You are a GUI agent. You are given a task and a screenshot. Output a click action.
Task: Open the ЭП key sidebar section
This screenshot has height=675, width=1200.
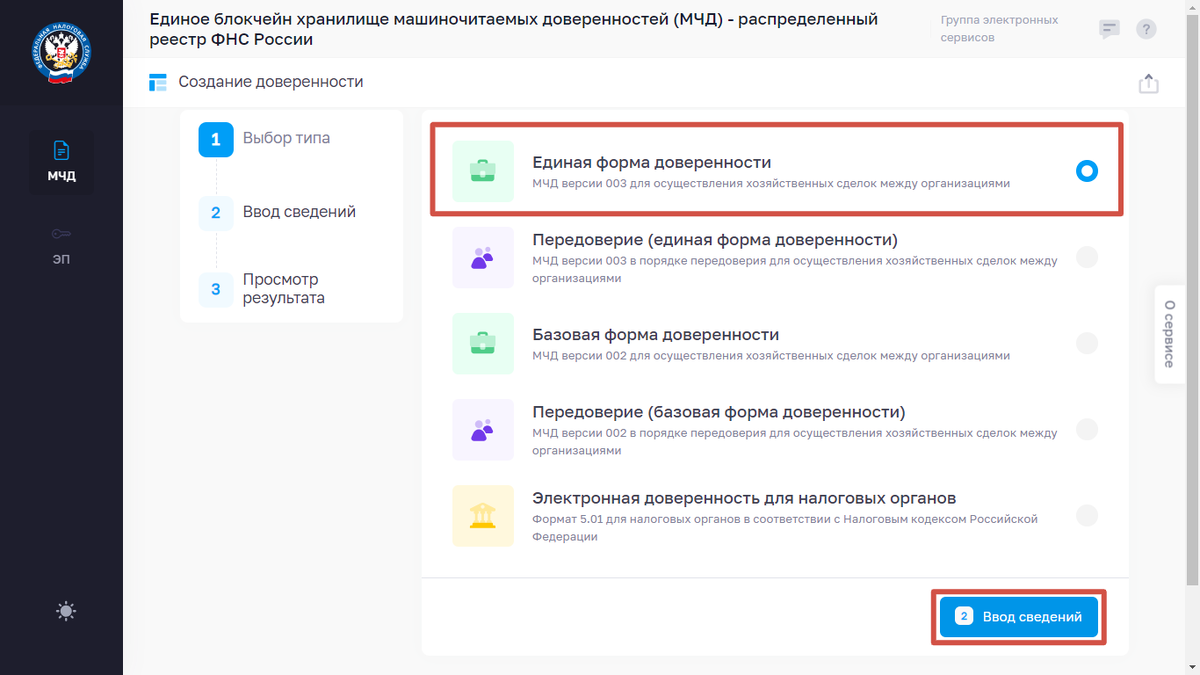[61, 245]
